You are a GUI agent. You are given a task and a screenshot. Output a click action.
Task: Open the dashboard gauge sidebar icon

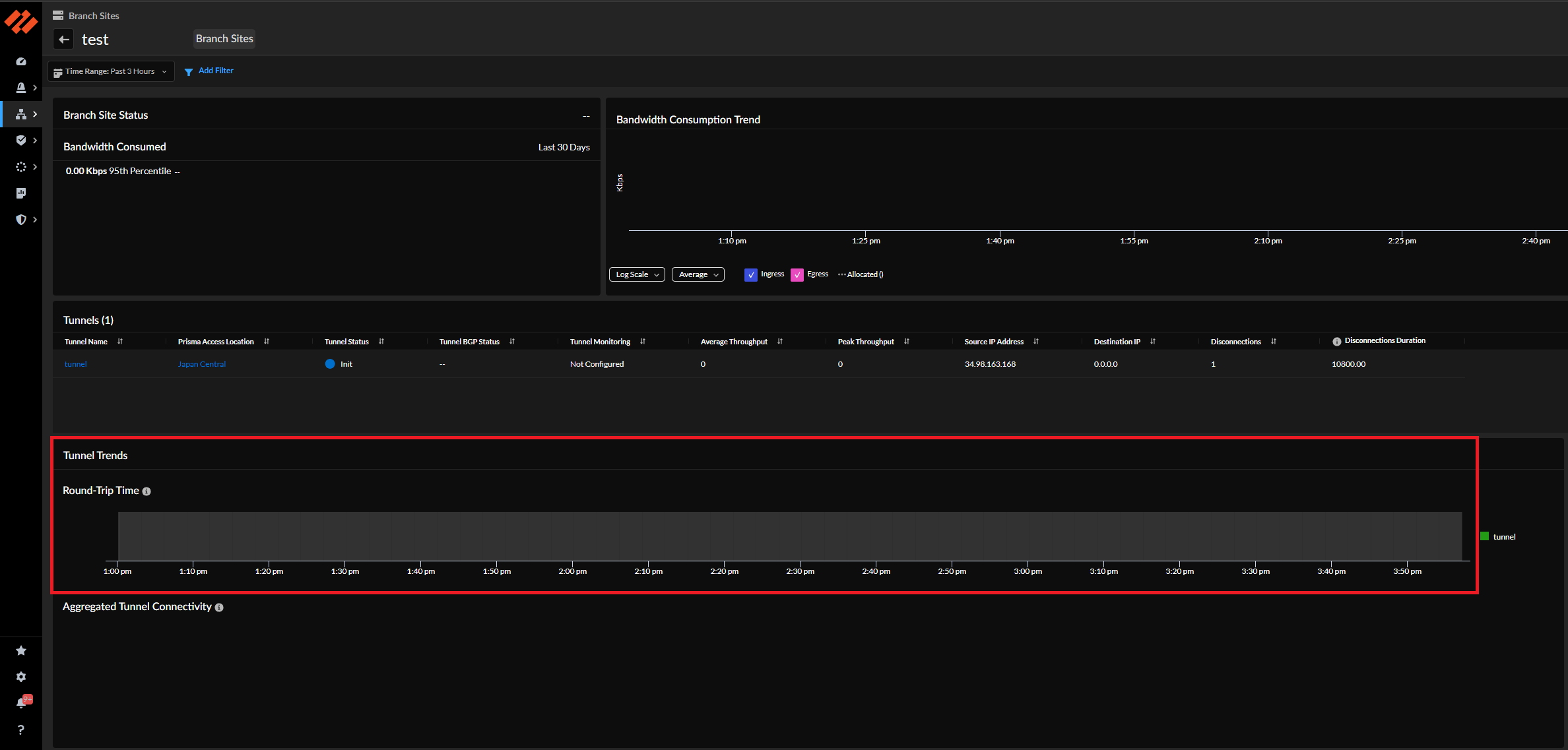point(21,61)
